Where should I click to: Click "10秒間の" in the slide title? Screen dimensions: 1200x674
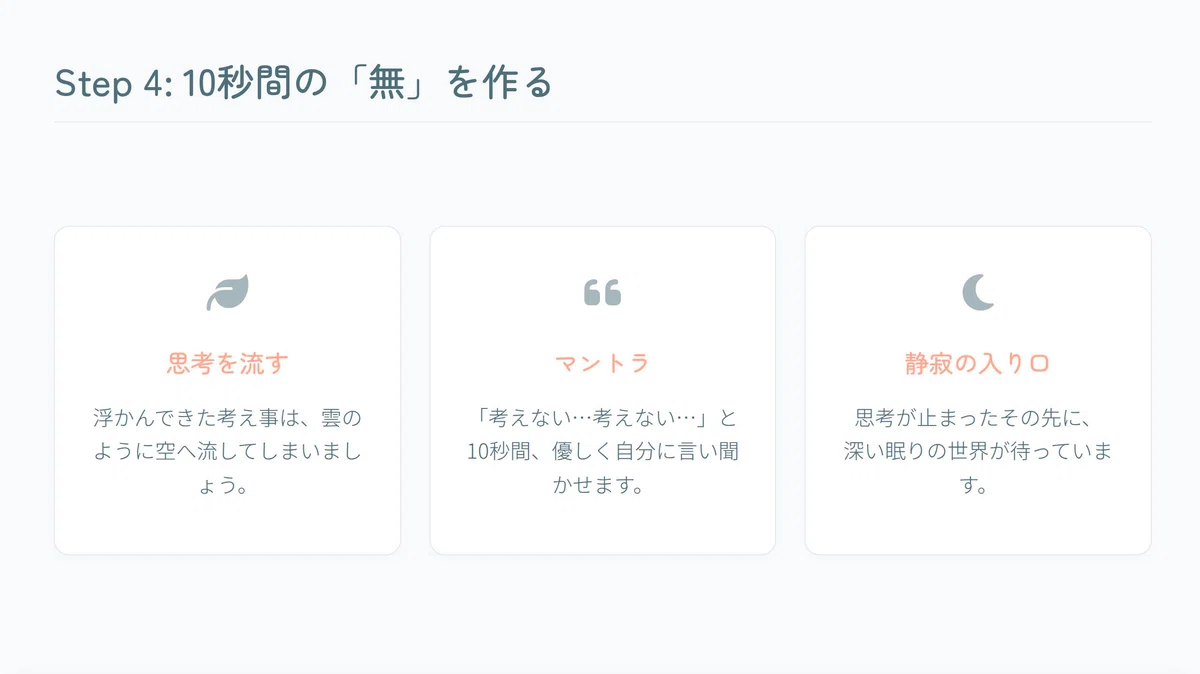(x=257, y=84)
